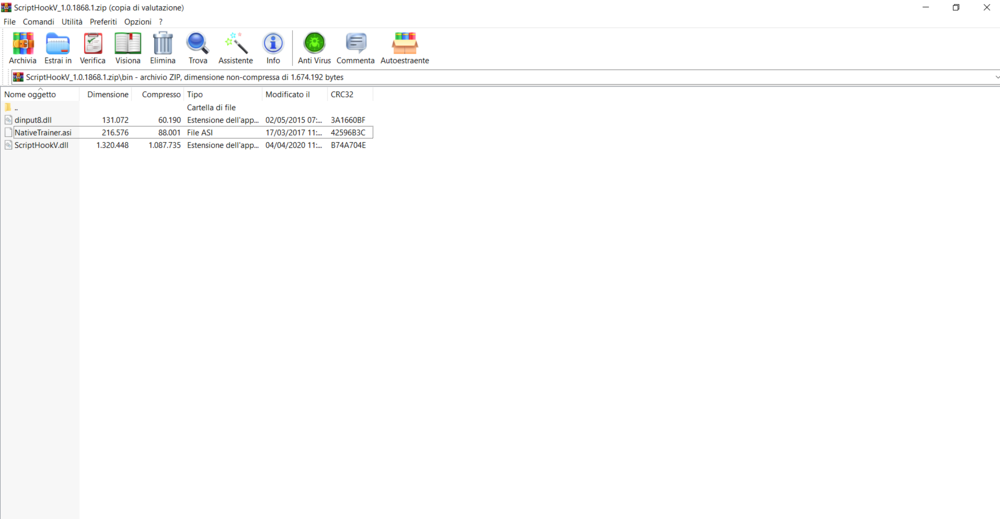Minimize the WinRAR window
This screenshot has width=1000, height=519.
pos(925,8)
